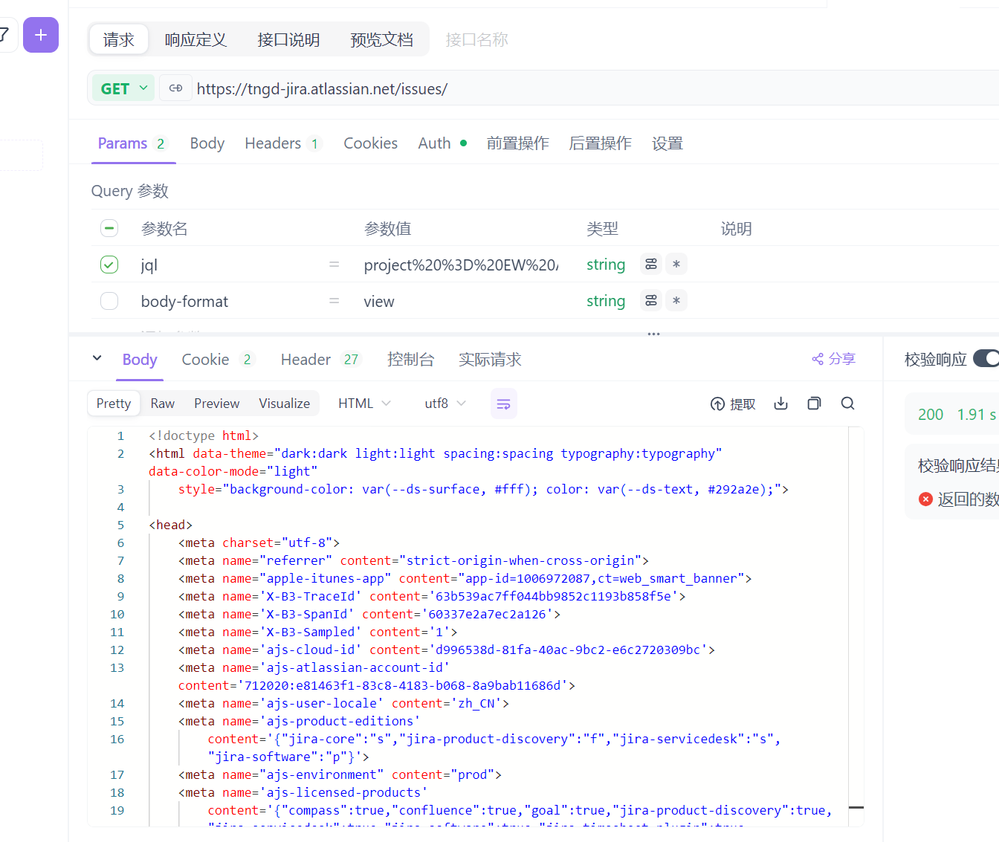Toggle the select-all params checkbox
999x842 pixels.
109,228
